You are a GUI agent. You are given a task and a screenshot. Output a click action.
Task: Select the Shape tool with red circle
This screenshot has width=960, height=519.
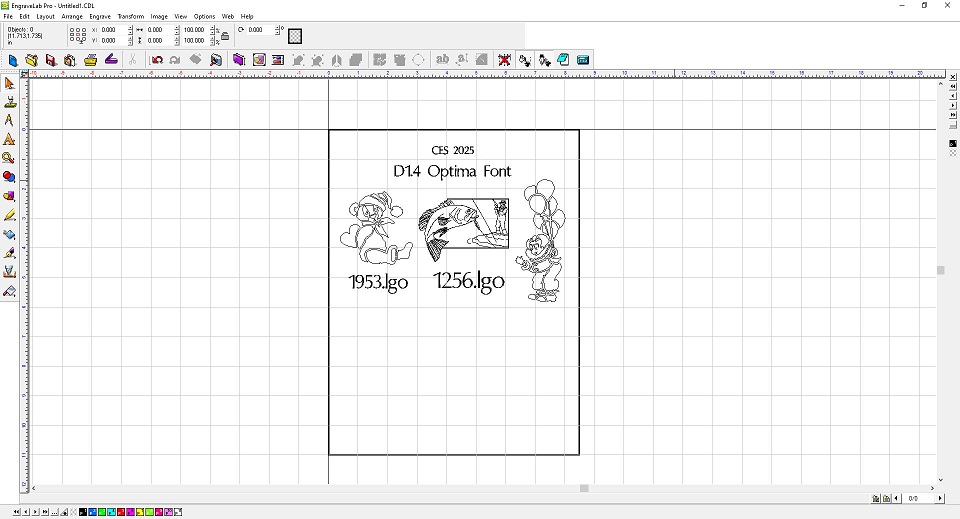coord(9,177)
